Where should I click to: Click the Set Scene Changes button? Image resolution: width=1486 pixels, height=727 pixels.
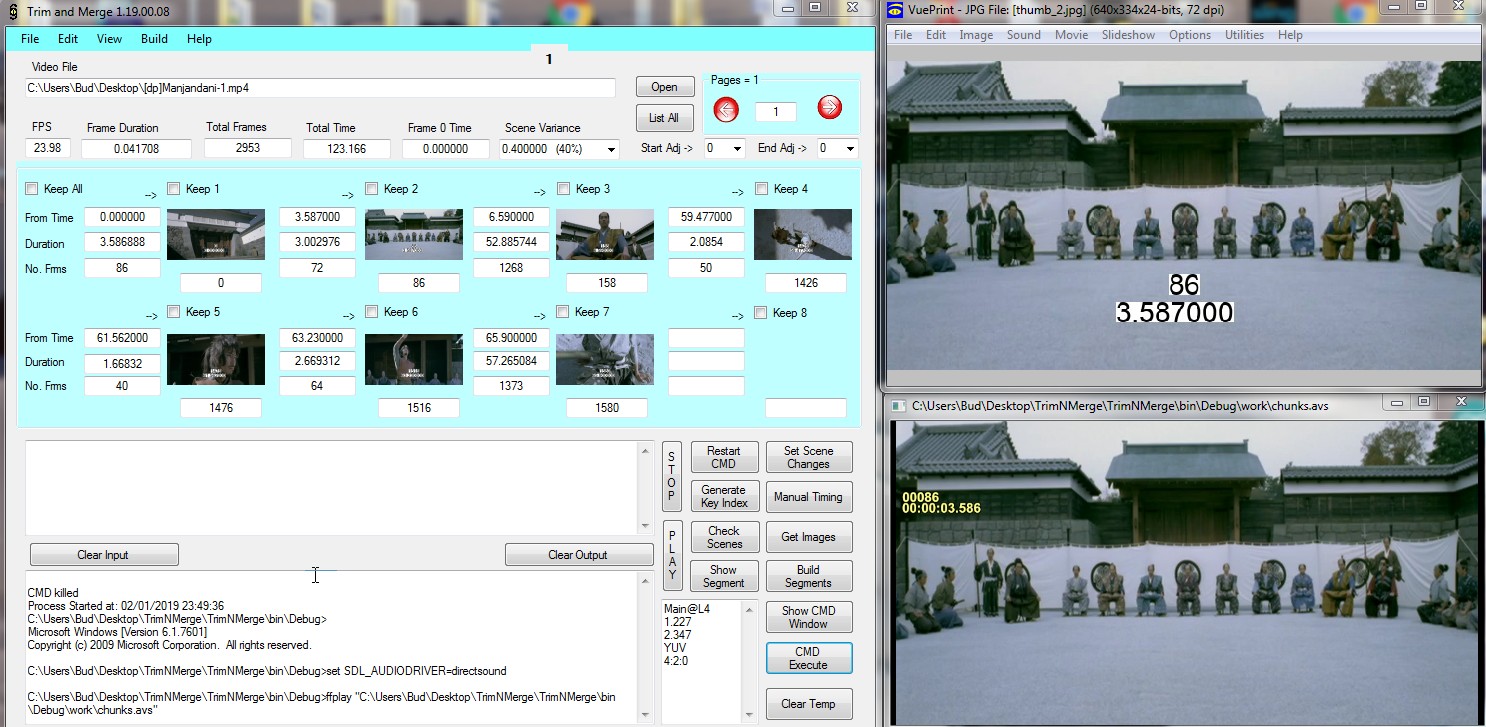808,457
